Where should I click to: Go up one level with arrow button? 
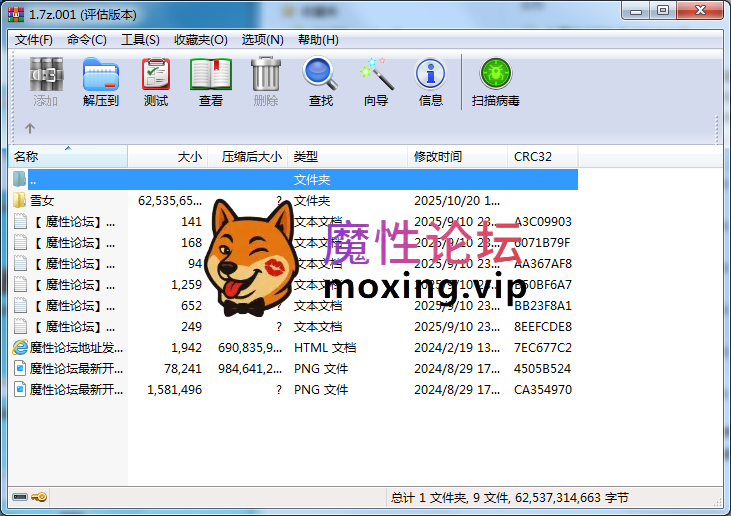pyautogui.click(x=30, y=128)
